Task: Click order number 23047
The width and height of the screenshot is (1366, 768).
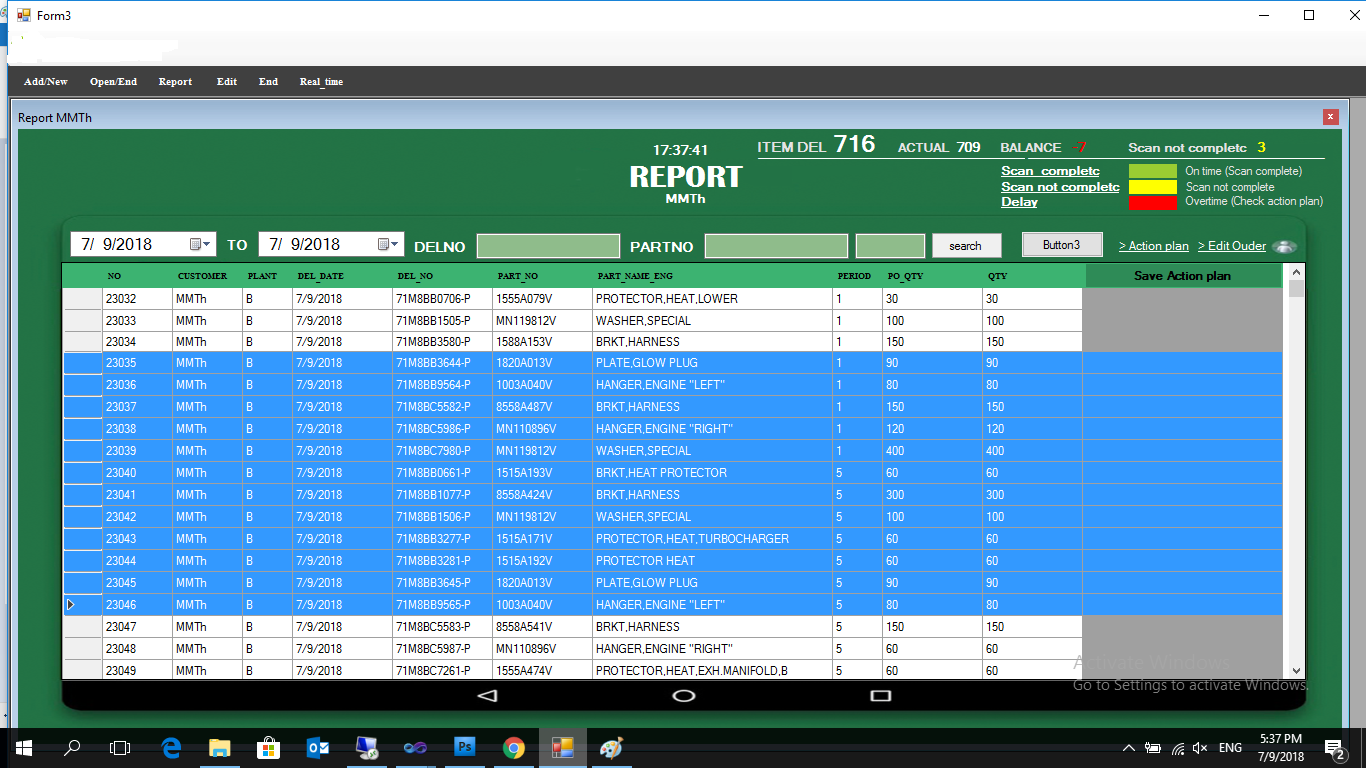Action: pyautogui.click(x=137, y=627)
